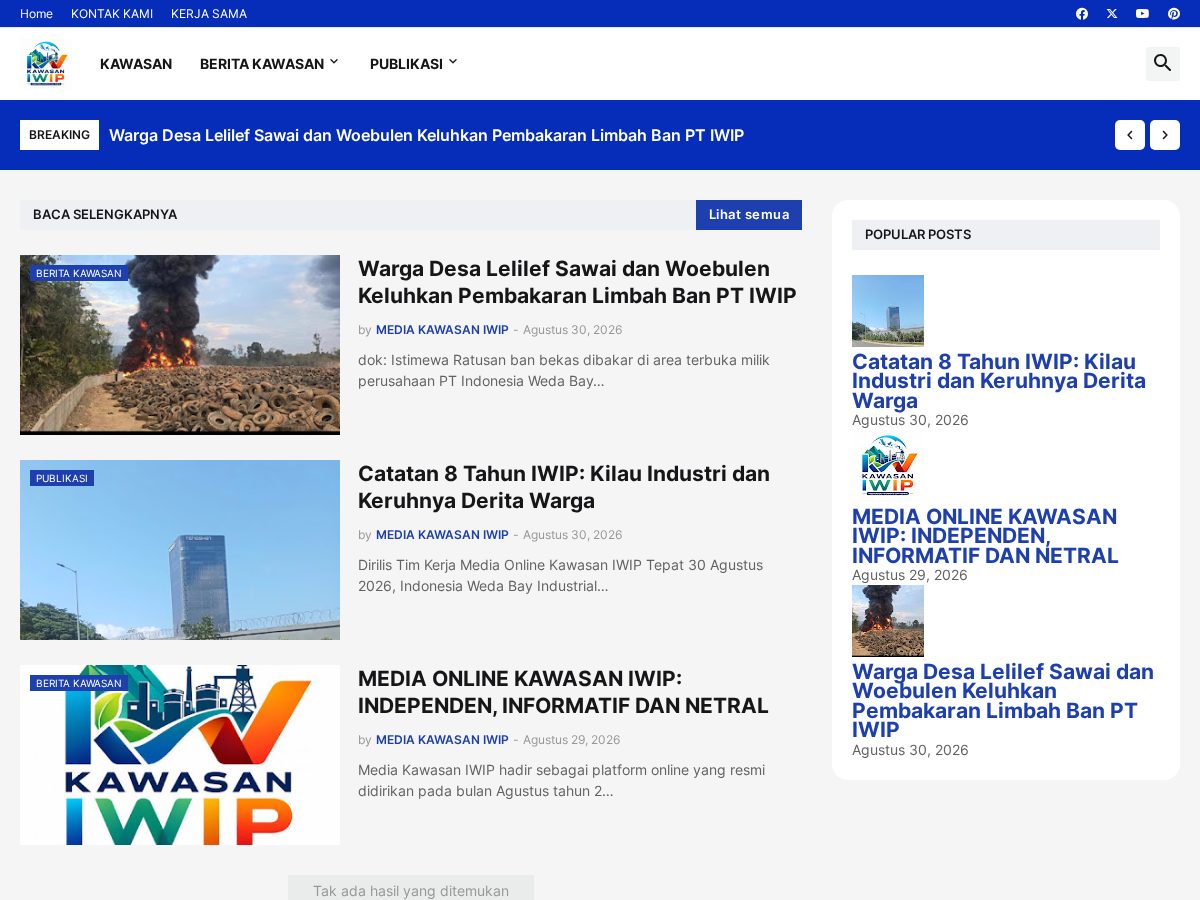Image resolution: width=1200 pixels, height=900 pixels.
Task: Click the search magnifier icon
Action: coord(1163,63)
